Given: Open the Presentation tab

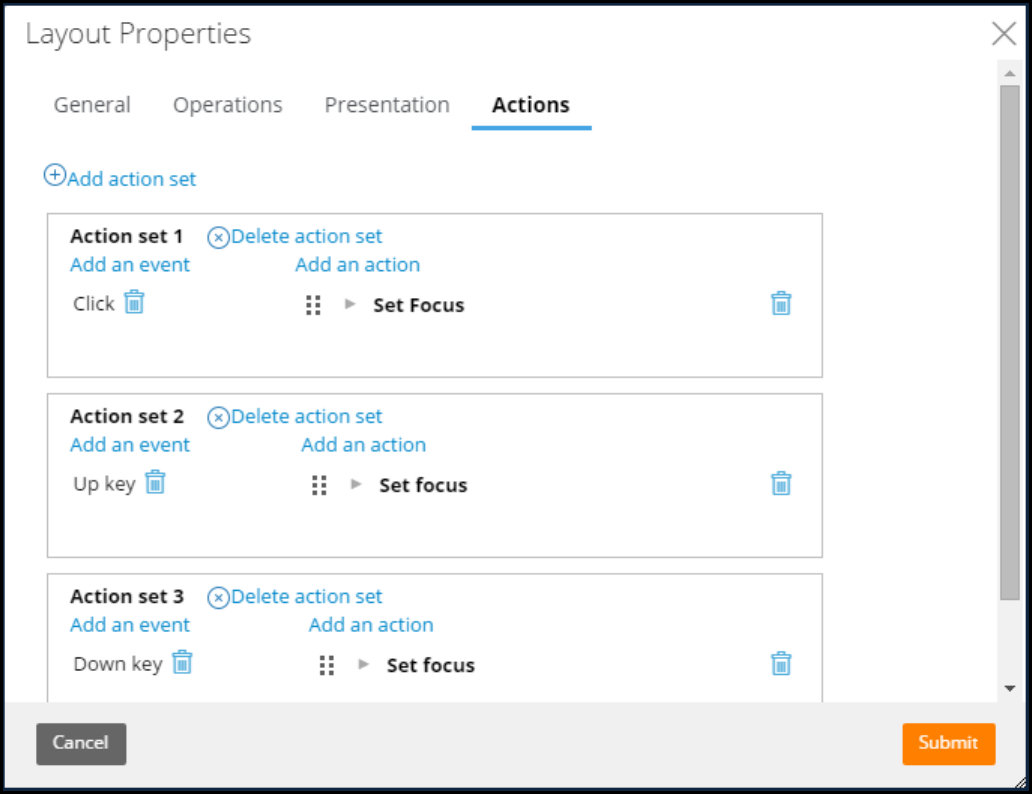Looking at the screenshot, I should 387,105.
